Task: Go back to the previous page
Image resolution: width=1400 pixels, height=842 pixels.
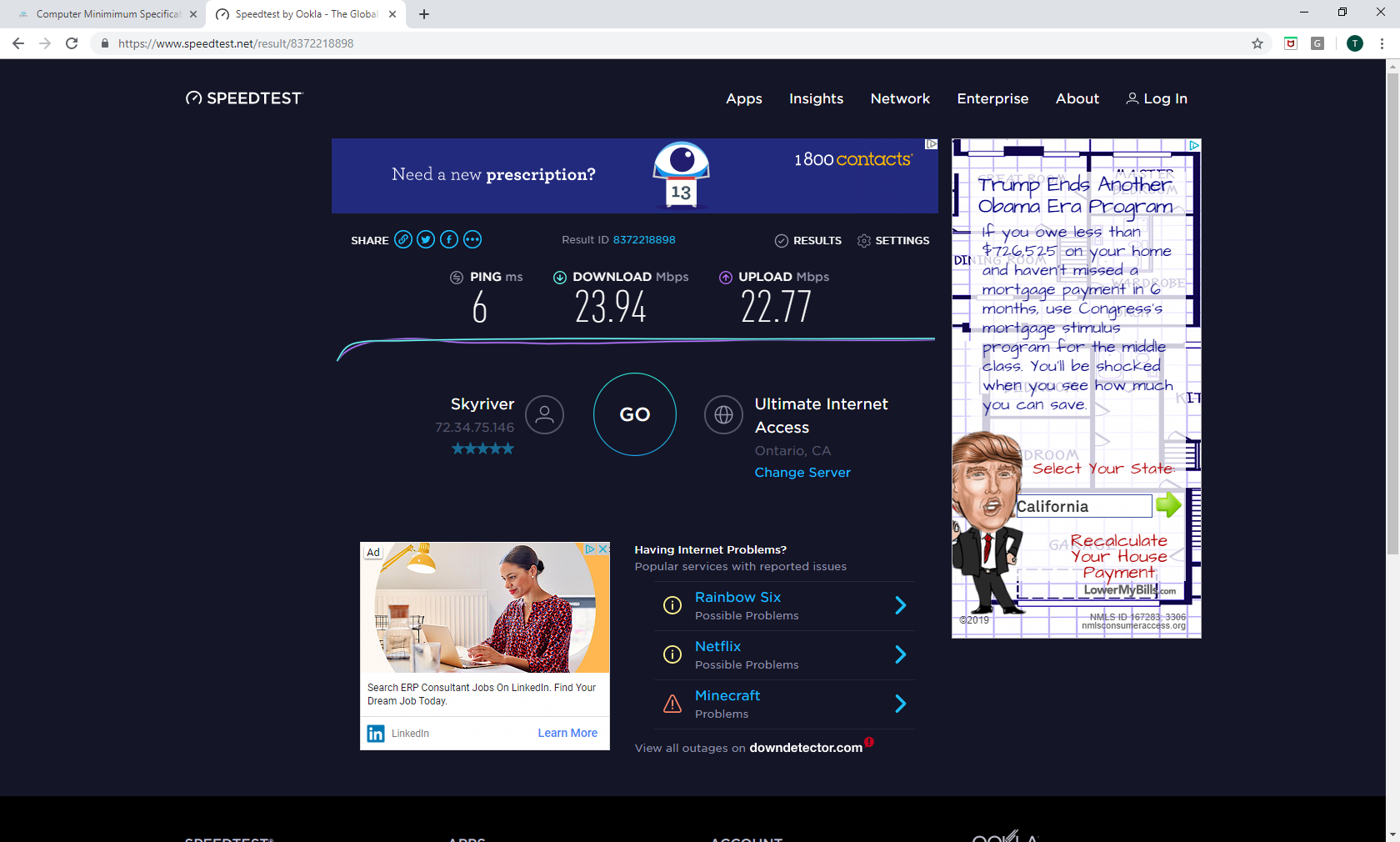Action: point(18,43)
